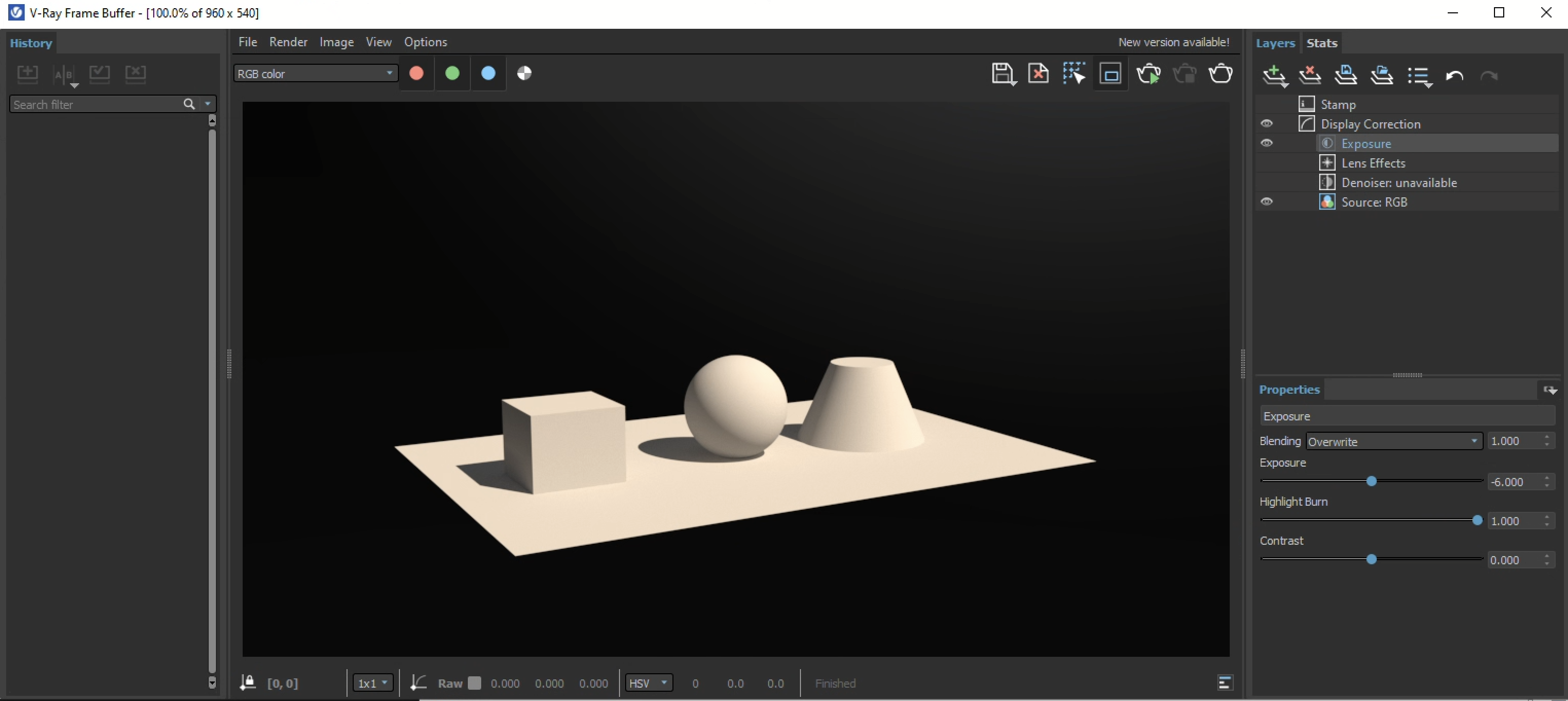This screenshot has width=1568, height=701.
Task: Click the Save image icon
Action: click(x=1003, y=73)
